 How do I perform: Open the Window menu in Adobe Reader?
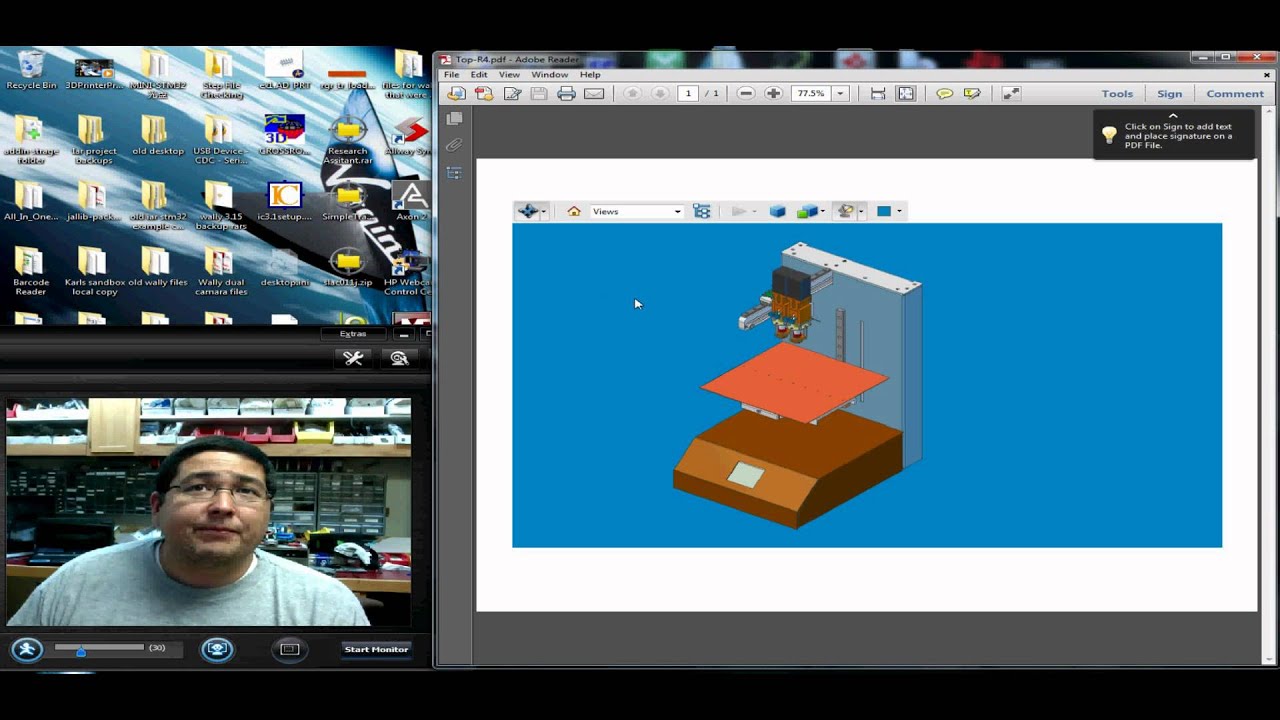(550, 75)
